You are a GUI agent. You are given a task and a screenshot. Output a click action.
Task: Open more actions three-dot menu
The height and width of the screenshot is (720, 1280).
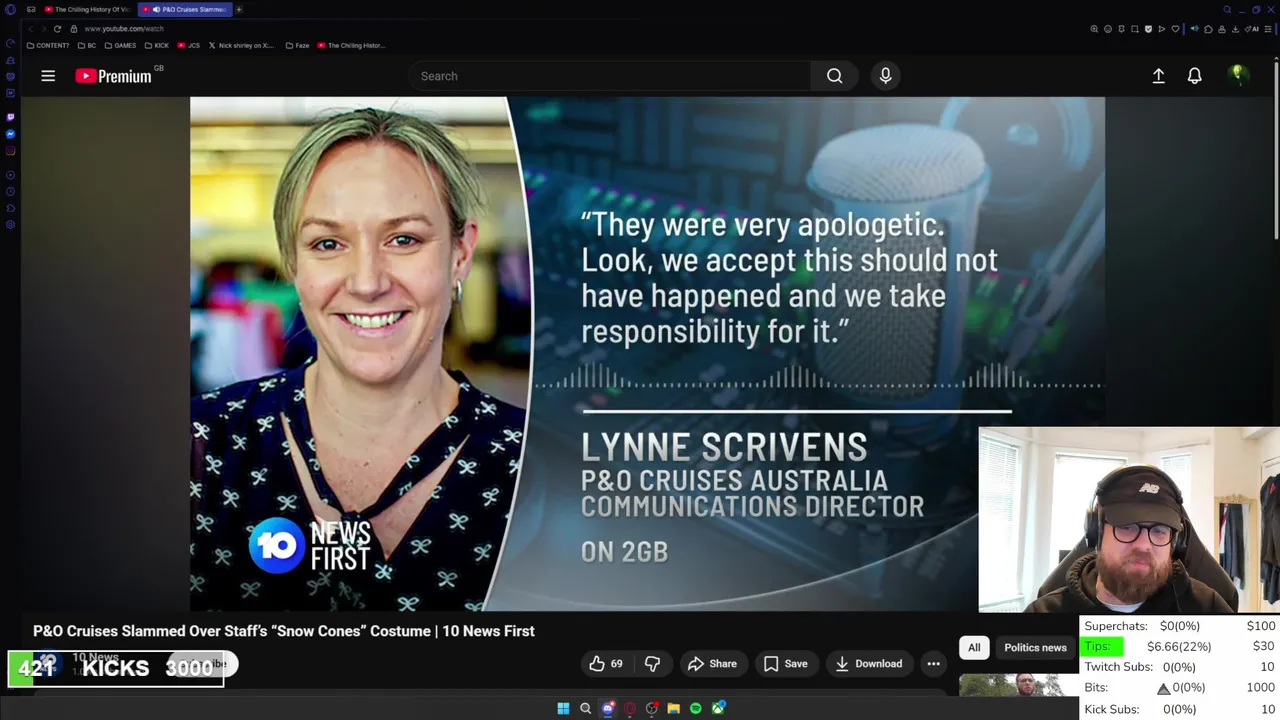[933, 664]
